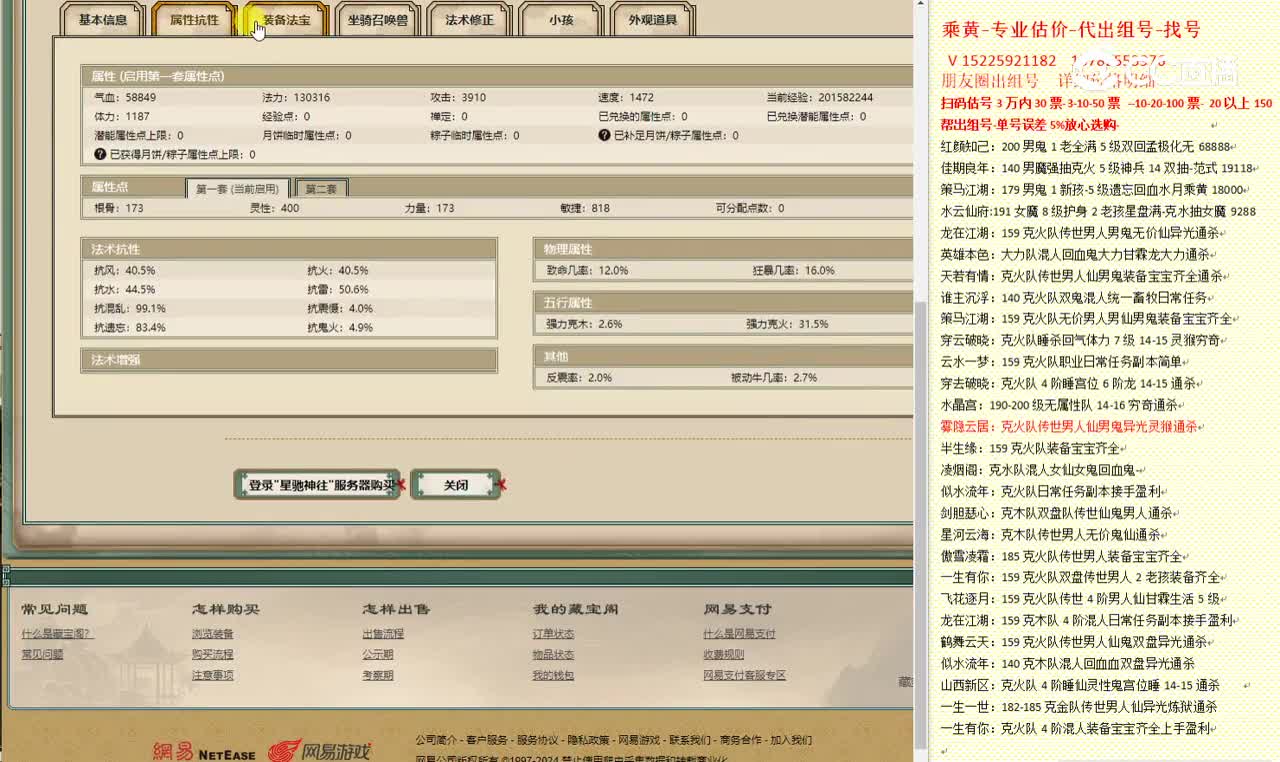This screenshot has width=1280, height=762.
Task: Select 第一套 (当前启用) attribute set tab
Action: [x=238, y=188]
